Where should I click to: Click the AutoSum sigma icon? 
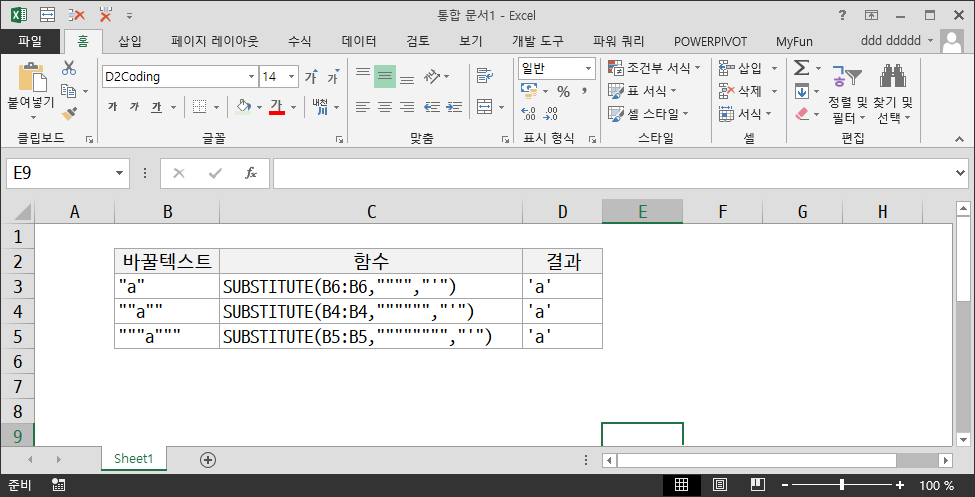coord(802,68)
